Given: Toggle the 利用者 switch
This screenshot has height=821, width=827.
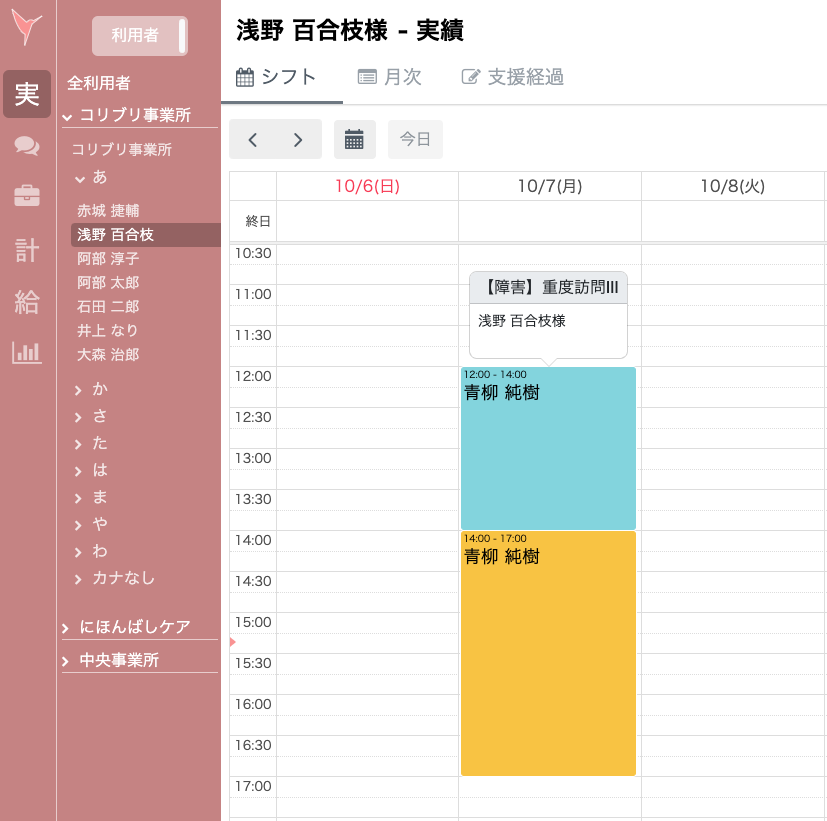Looking at the screenshot, I should point(139,36).
